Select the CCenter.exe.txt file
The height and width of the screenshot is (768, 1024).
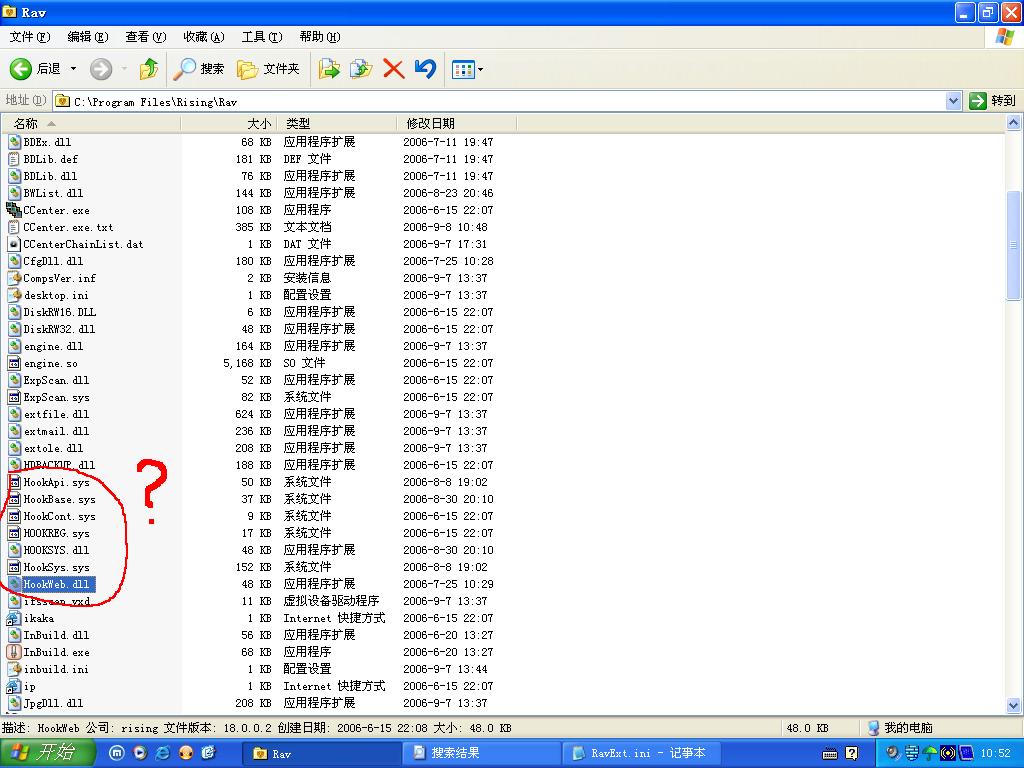(x=68, y=227)
